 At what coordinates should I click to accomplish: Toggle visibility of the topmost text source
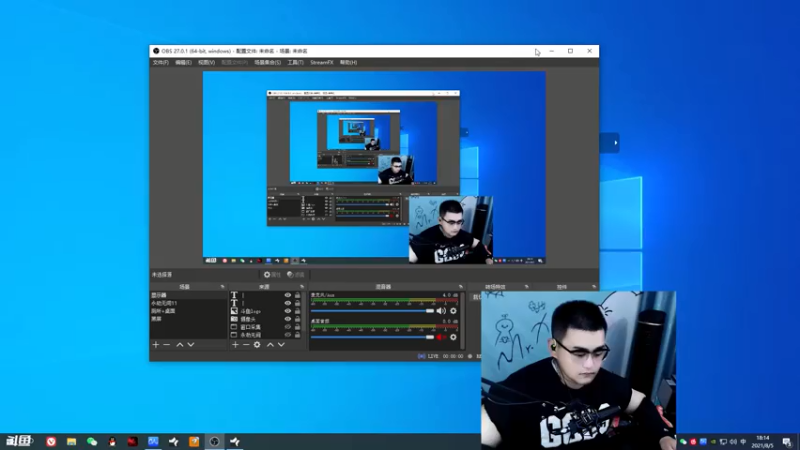288,295
